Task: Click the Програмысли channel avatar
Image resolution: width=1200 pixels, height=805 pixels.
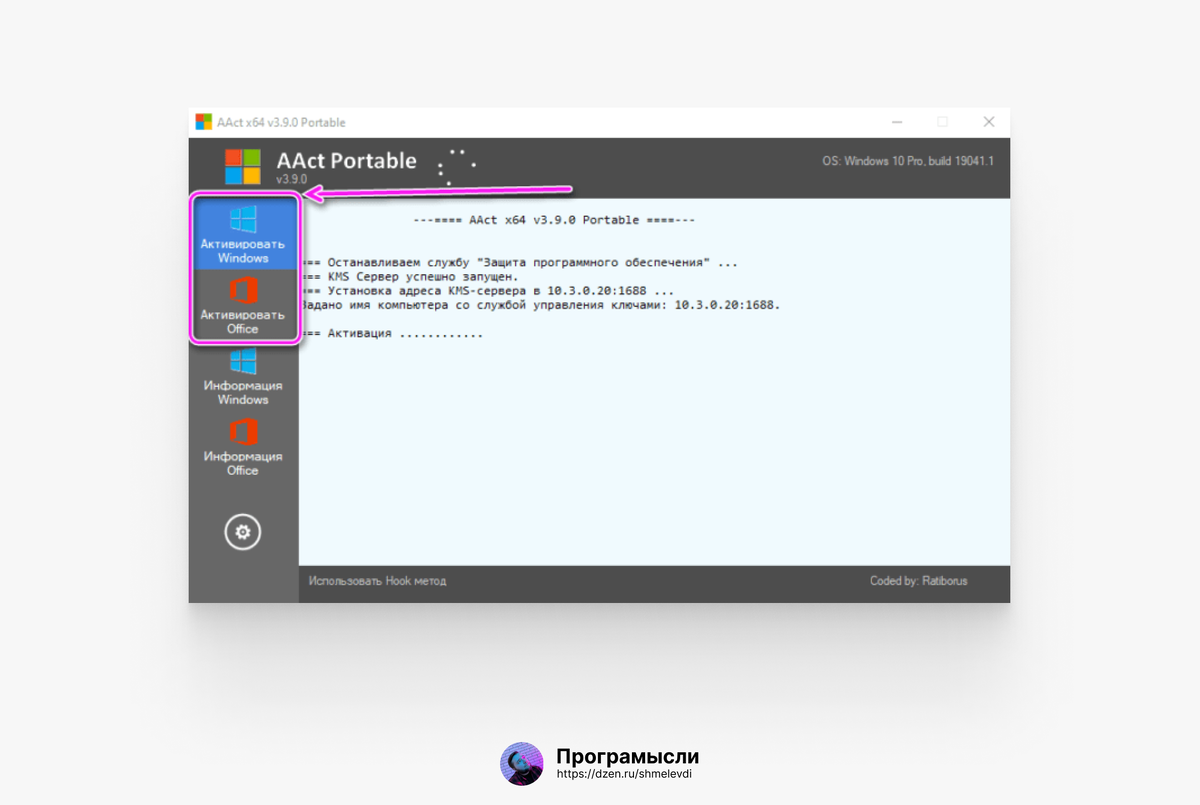Action: (x=521, y=764)
